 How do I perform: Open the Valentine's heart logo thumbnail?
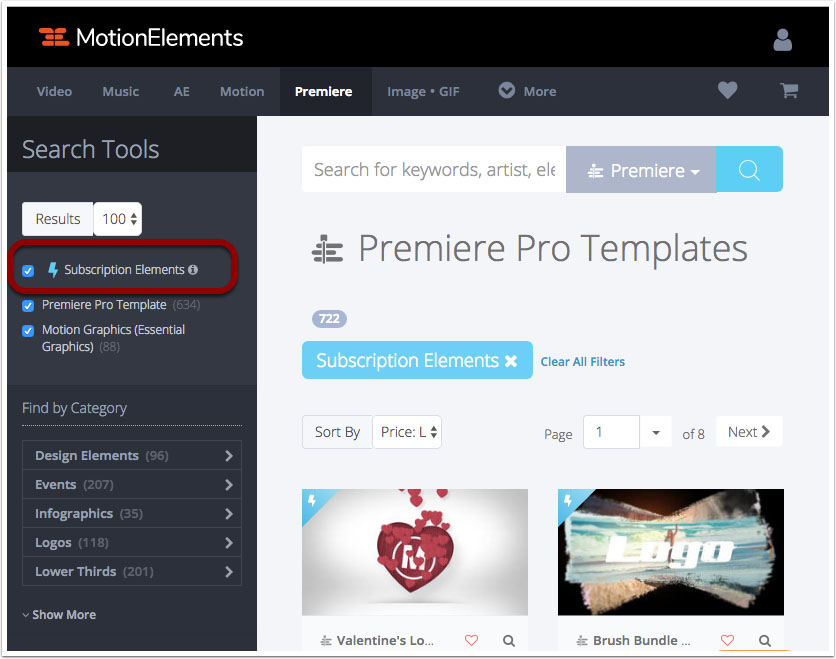point(415,552)
